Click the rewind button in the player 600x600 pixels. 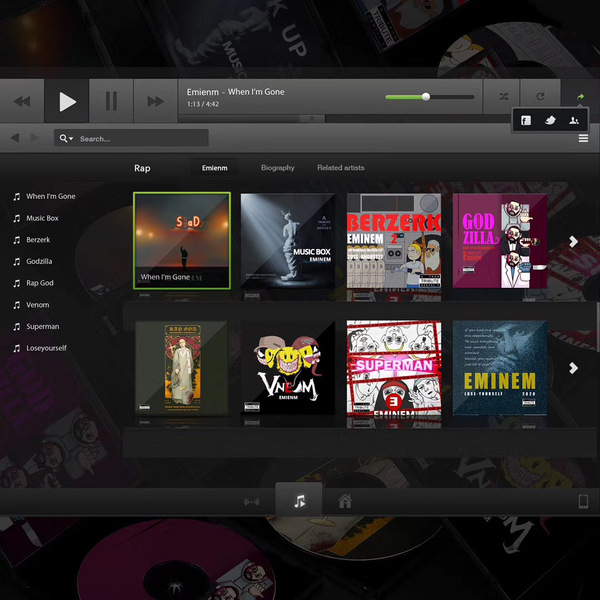[x=22, y=101]
